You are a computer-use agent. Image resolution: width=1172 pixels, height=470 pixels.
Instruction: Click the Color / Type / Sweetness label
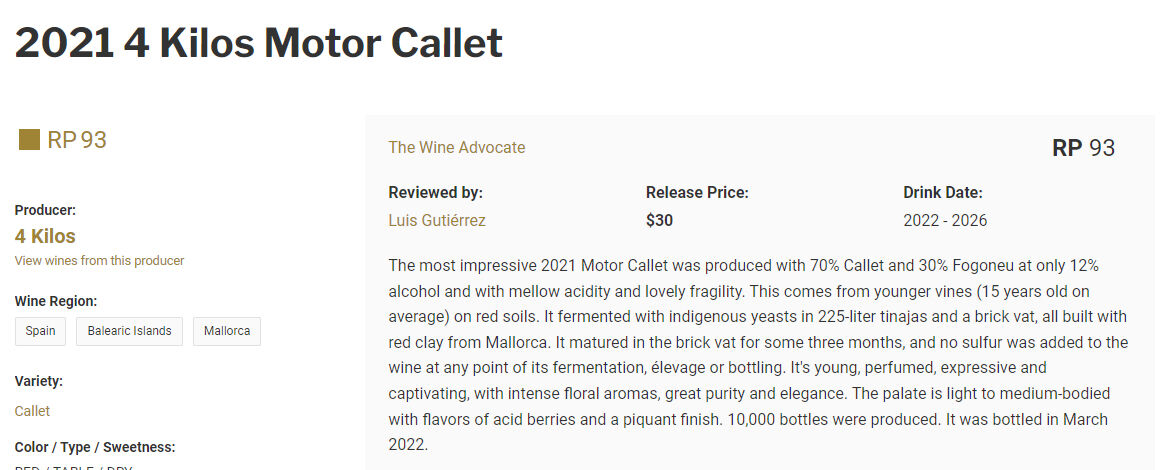[95, 447]
